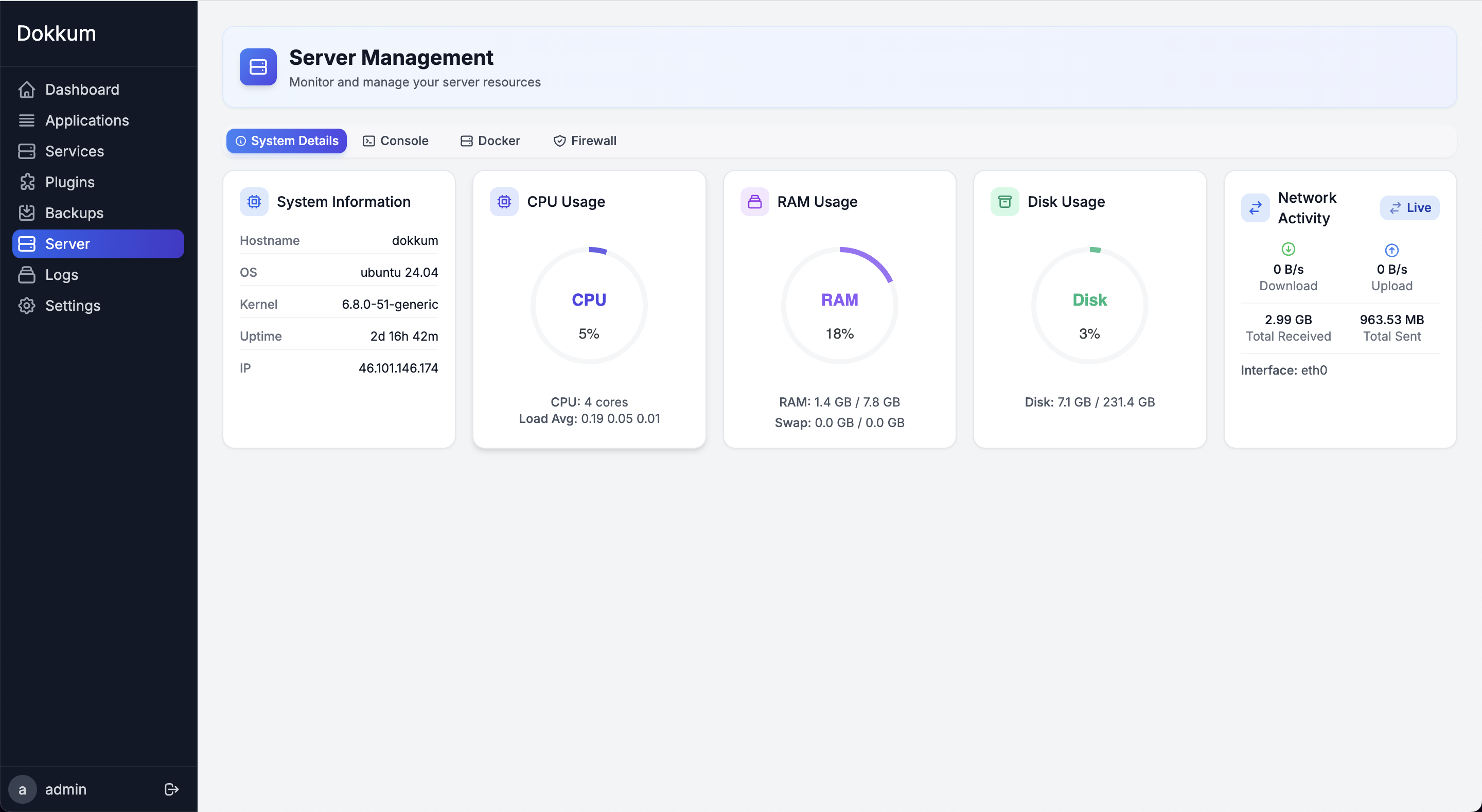Toggle the Live network indicator
This screenshot has height=812, width=1482.
(1409, 208)
